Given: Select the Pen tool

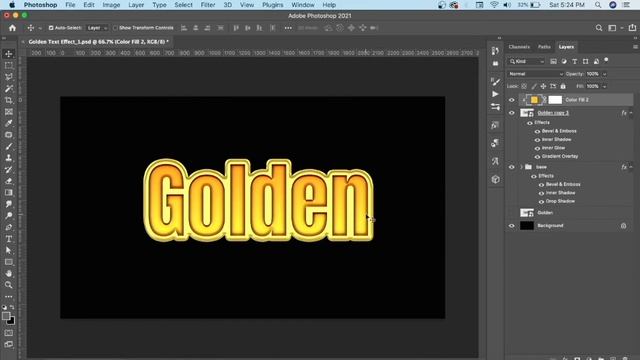Looking at the screenshot, I should click(9, 227).
